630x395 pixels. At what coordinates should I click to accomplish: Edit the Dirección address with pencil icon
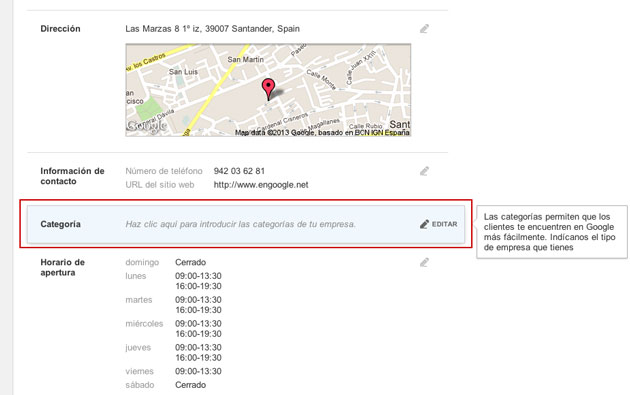[424, 29]
